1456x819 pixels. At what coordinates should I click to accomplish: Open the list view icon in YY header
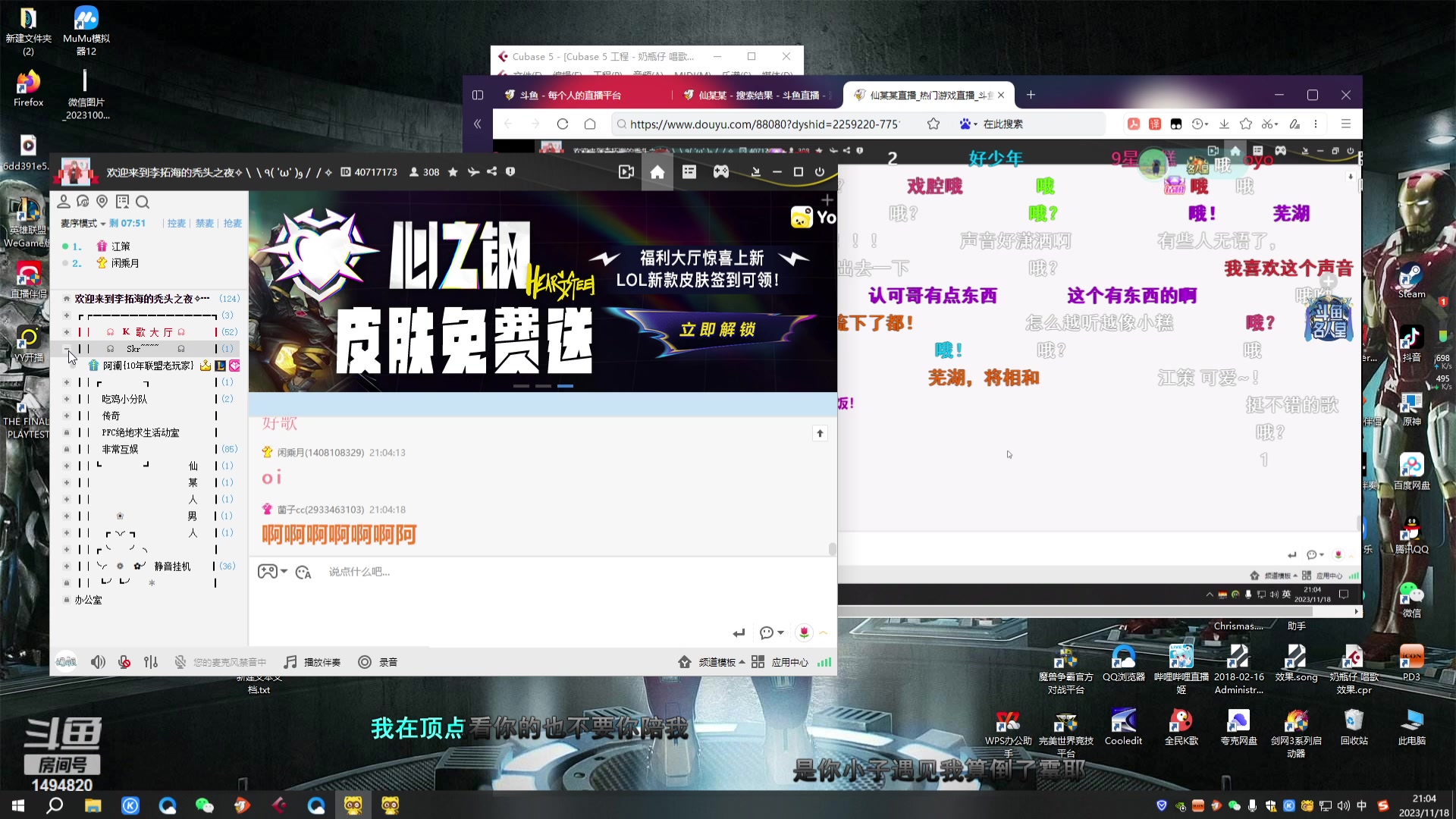click(689, 172)
